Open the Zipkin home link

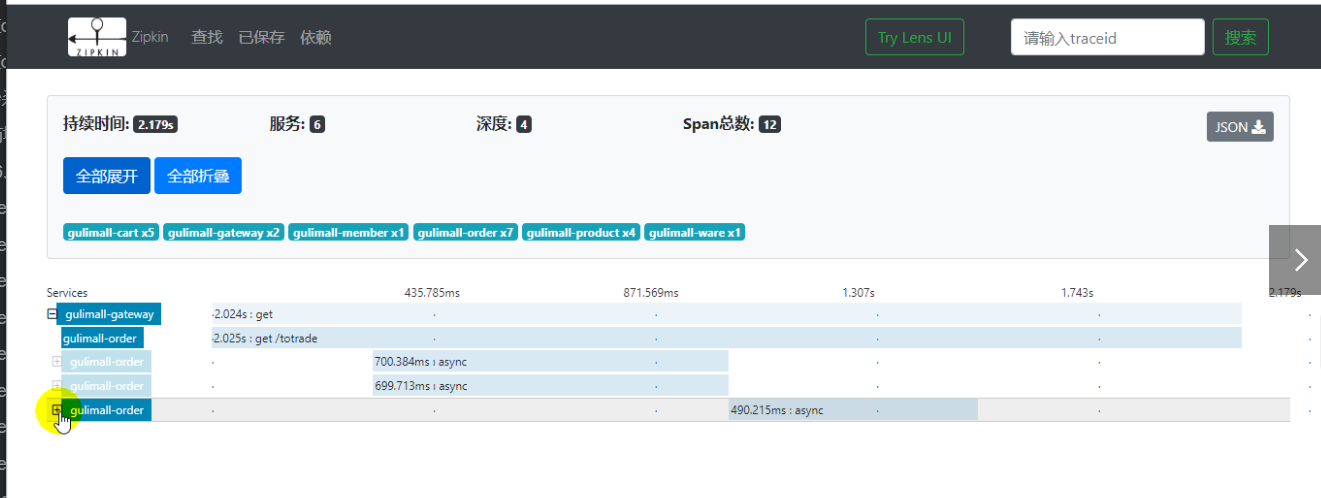coord(150,37)
